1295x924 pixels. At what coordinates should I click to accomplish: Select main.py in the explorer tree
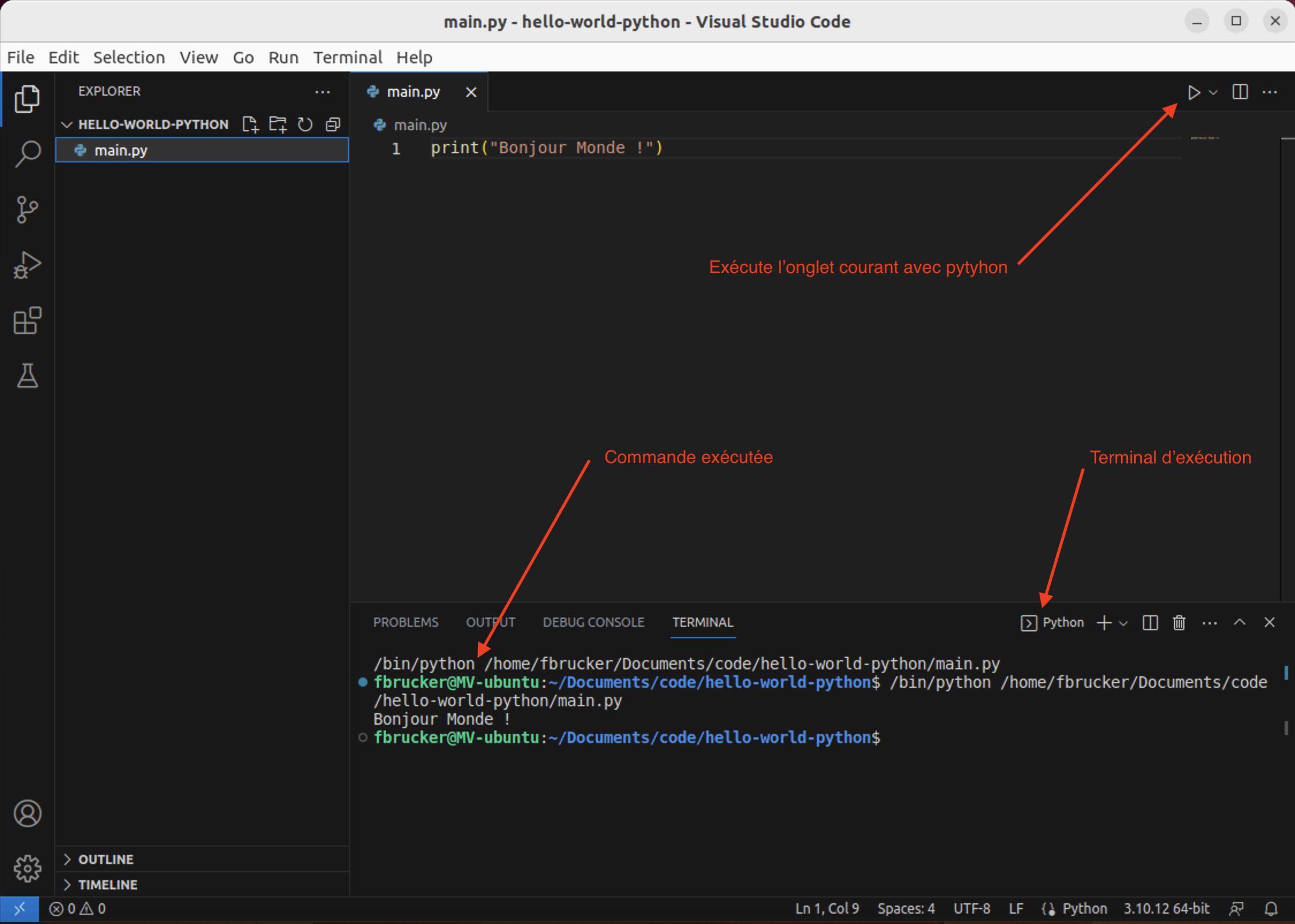[121, 150]
